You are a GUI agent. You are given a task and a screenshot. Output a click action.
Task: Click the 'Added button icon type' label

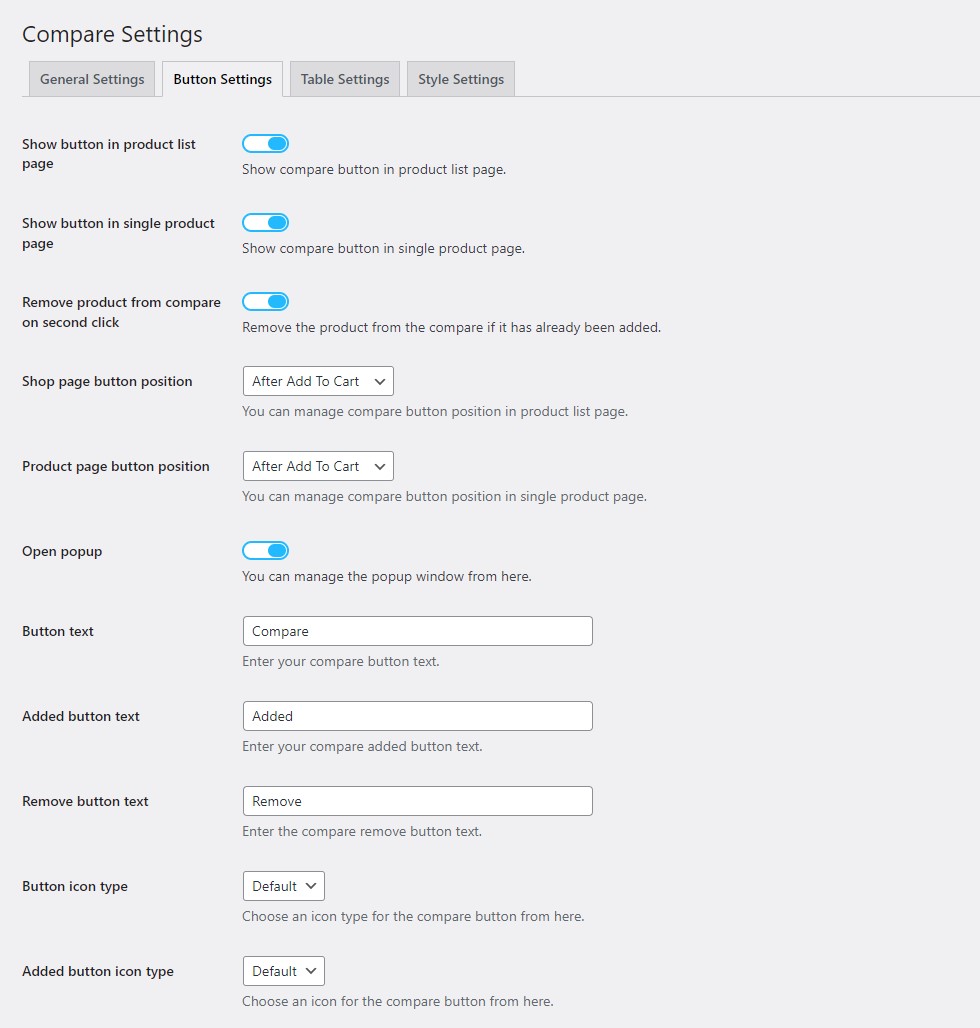click(98, 972)
